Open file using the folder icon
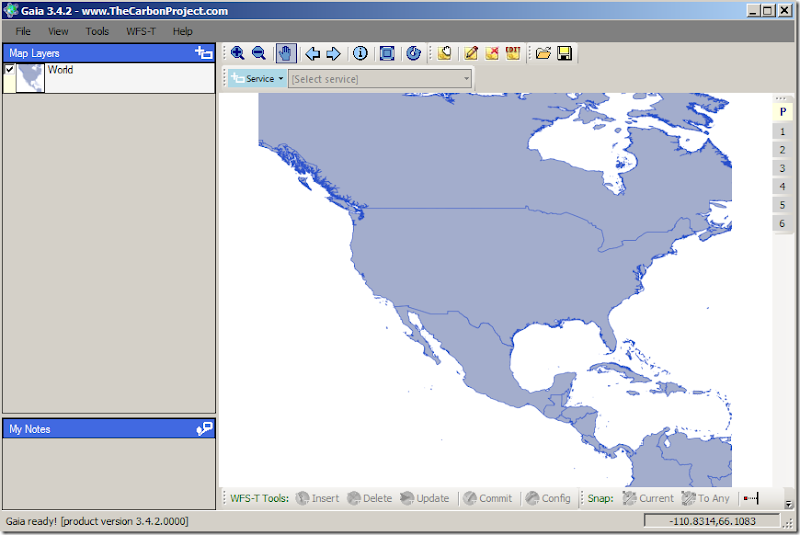This screenshot has height=535, width=800. click(x=543, y=54)
